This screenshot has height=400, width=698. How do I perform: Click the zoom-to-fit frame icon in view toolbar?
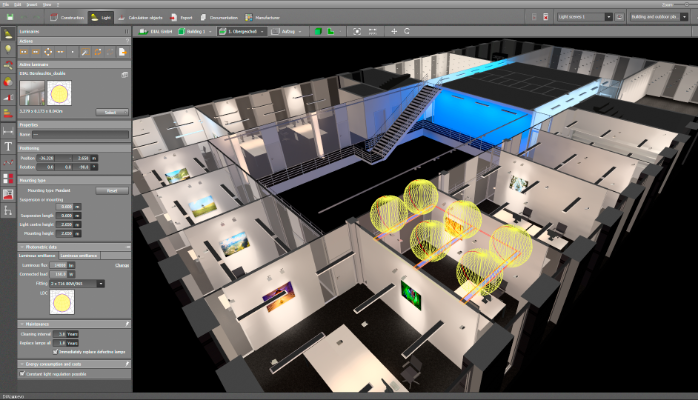[357, 31]
